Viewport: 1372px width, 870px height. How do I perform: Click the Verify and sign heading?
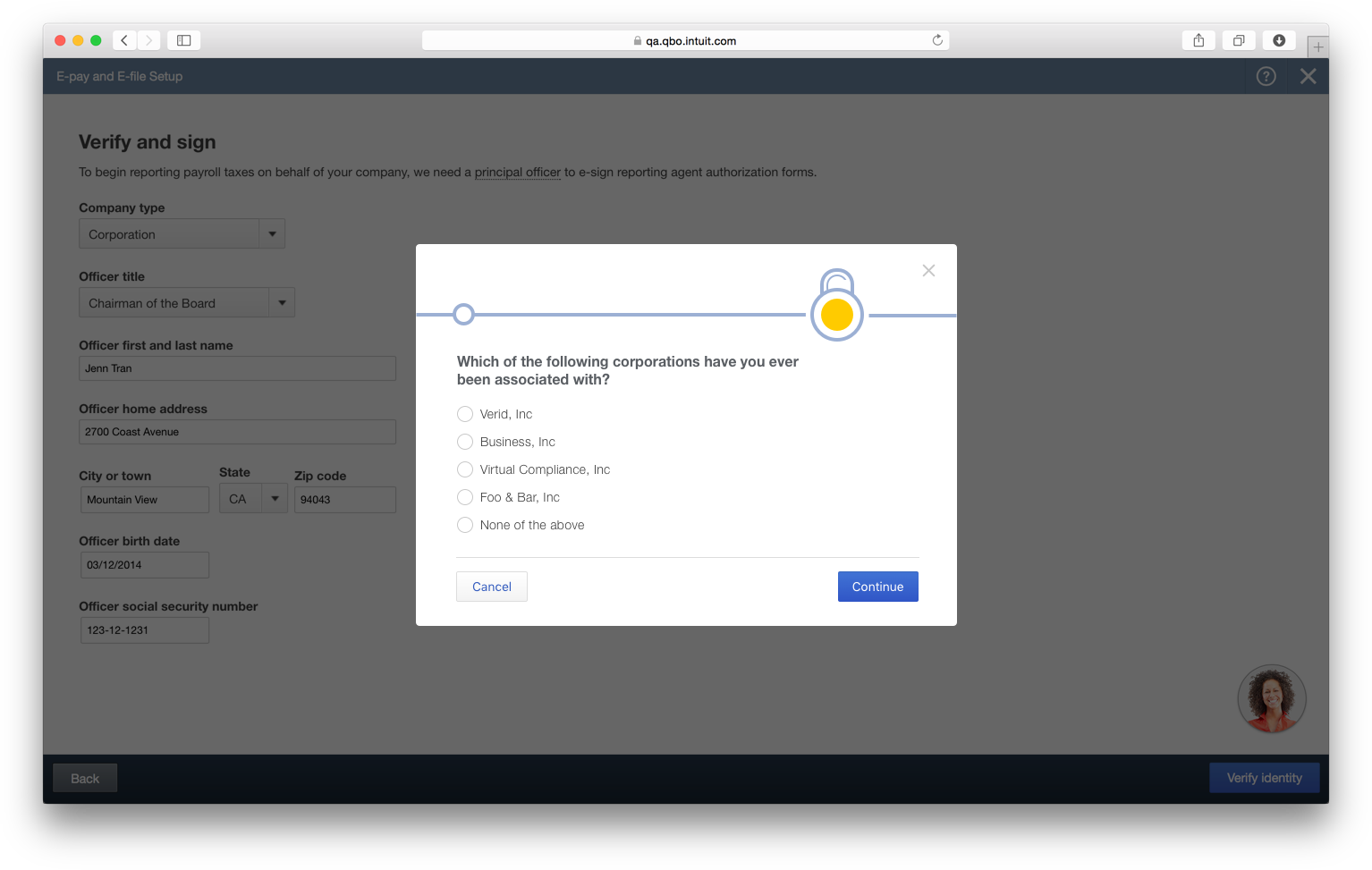[x=147, y=142]
